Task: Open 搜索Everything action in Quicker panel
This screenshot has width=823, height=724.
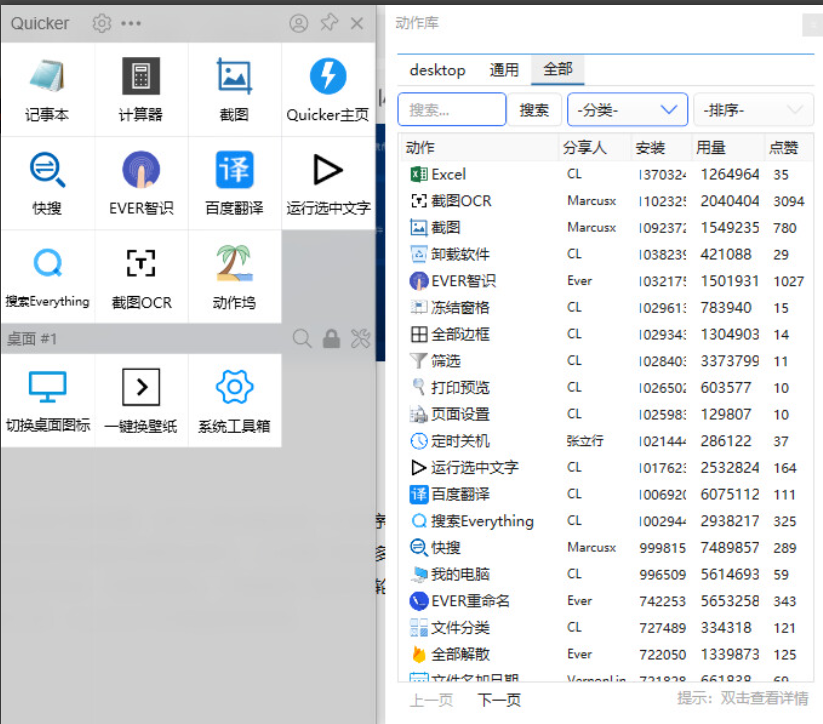Action: click(x=47, y=277)
